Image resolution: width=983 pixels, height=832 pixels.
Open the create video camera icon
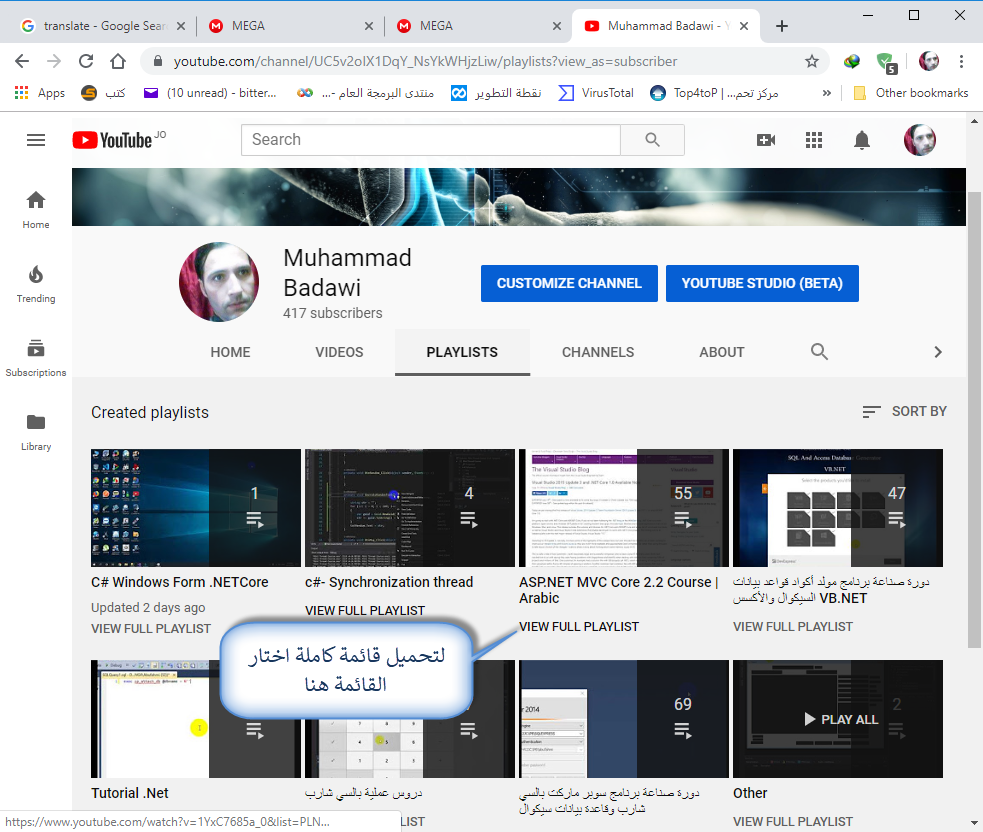[765, 140]
